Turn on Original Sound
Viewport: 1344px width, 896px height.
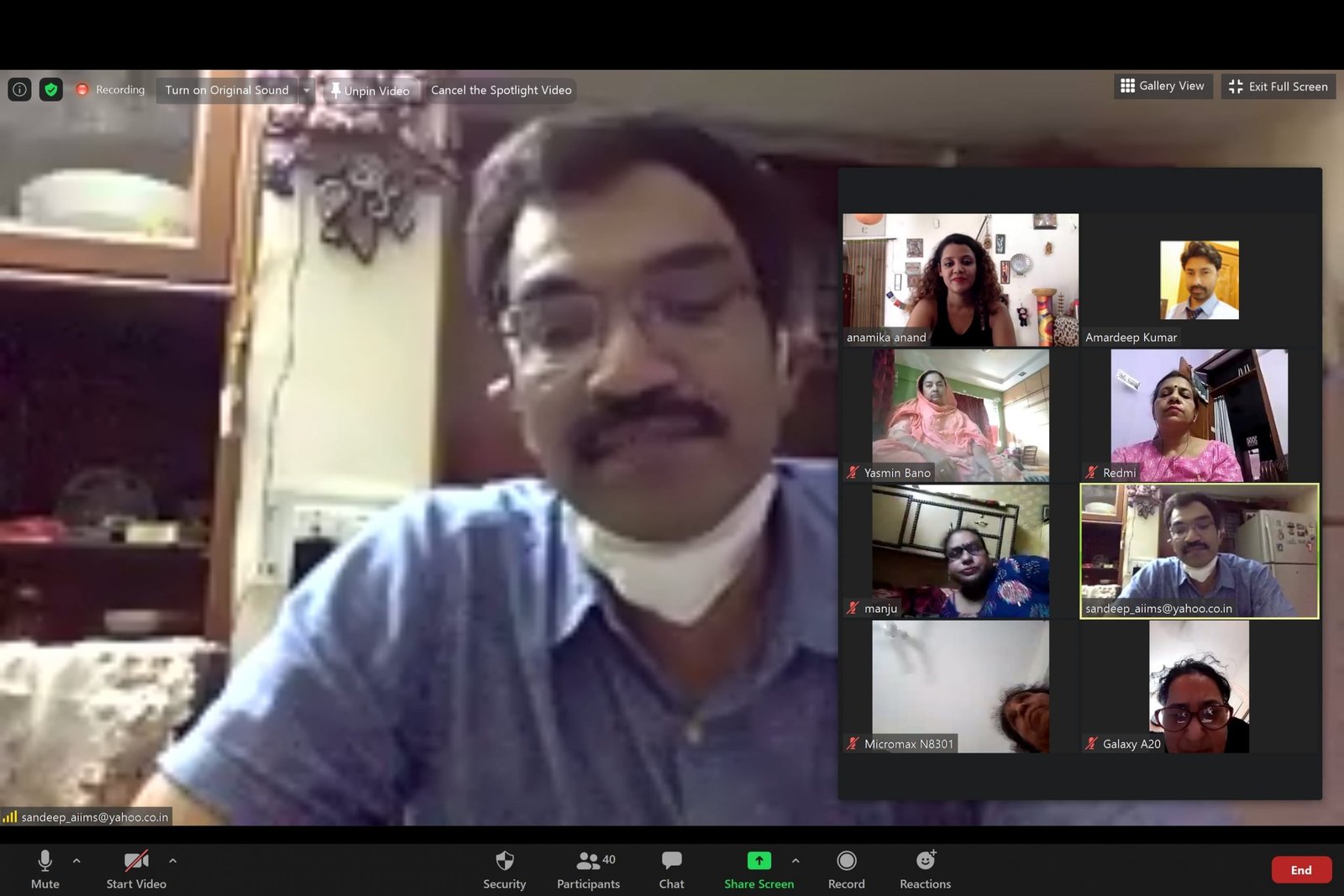click(227, 90)
